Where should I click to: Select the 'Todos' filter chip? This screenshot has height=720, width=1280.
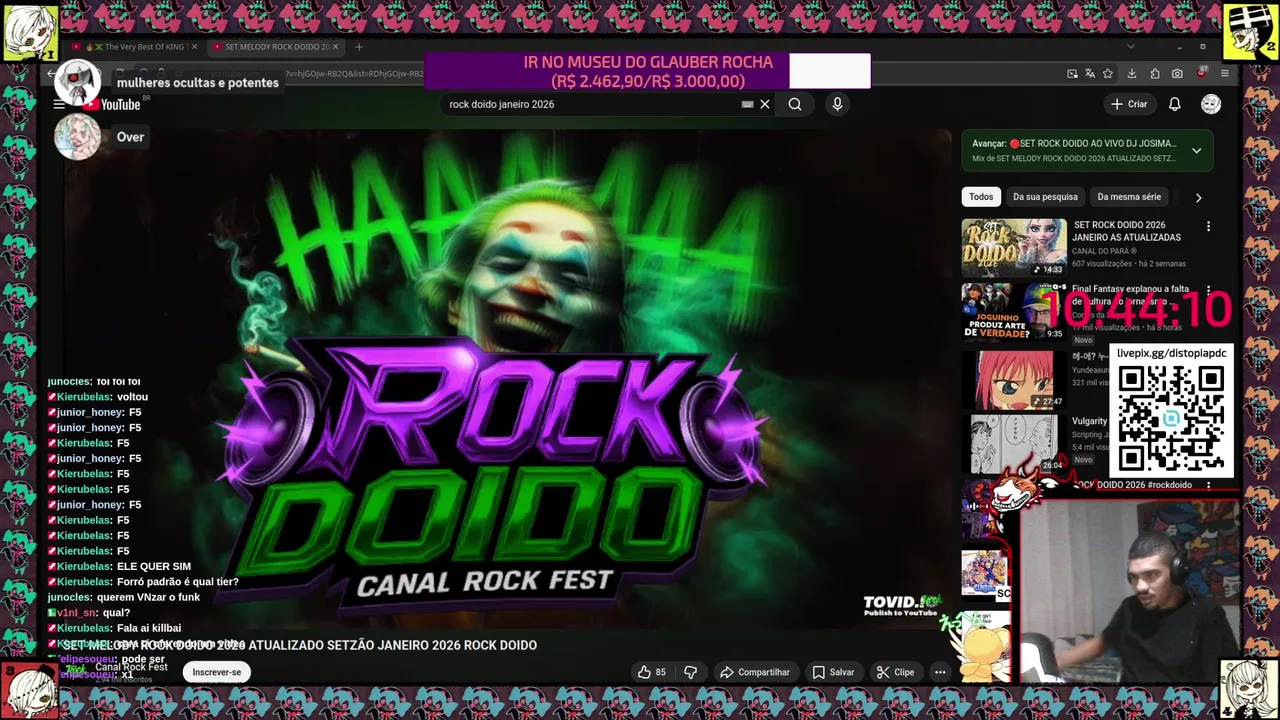tap(981, 197)
